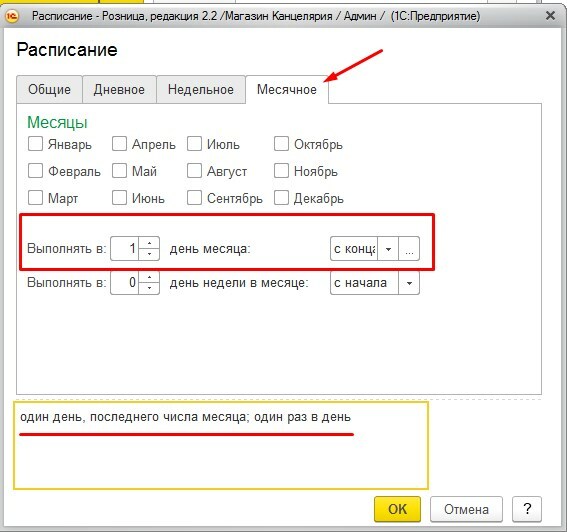
Task: Decrease day of month with down arrow
Action: pos(149,255)
